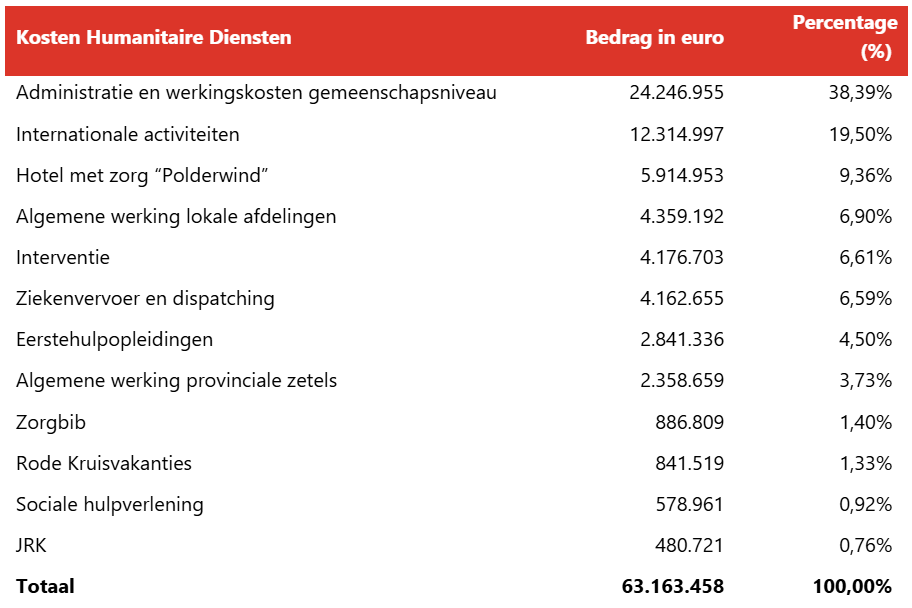Click 'Algemene werking provinciale zetels' label
The height and width of the screenshot is (608, 912).
(176, 381)
